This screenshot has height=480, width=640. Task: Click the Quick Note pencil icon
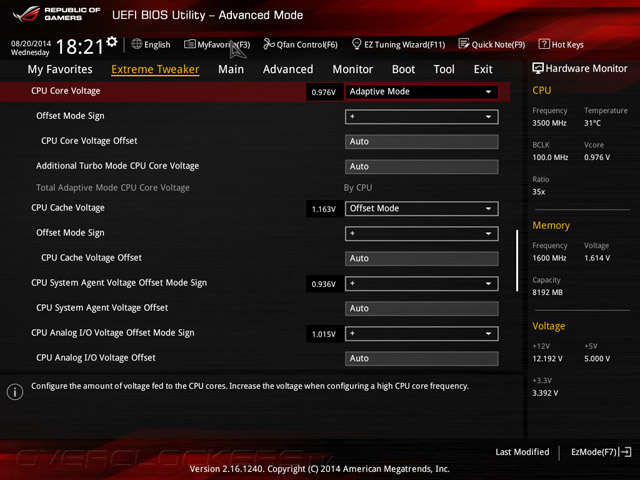click(464, 44)
